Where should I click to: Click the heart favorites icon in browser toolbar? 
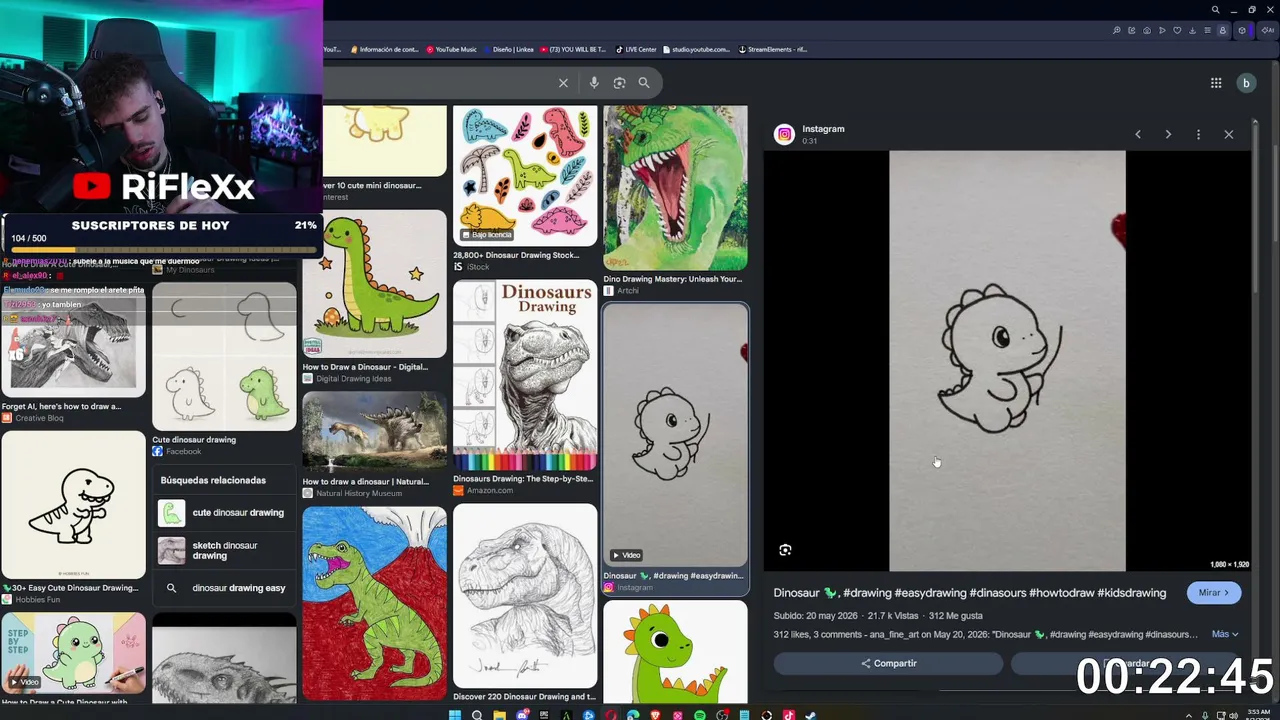coord(1177,30)
